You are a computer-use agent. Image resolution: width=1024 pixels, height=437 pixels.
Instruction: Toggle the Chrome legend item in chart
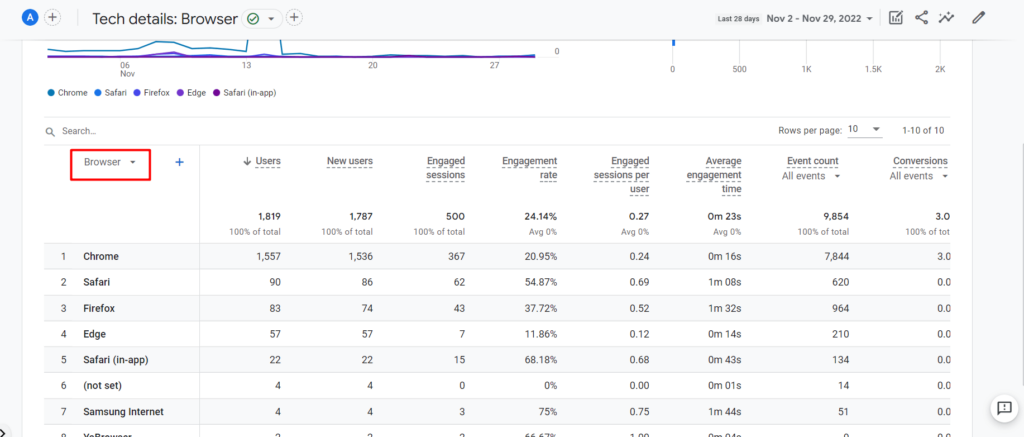(x=67, y=93)
